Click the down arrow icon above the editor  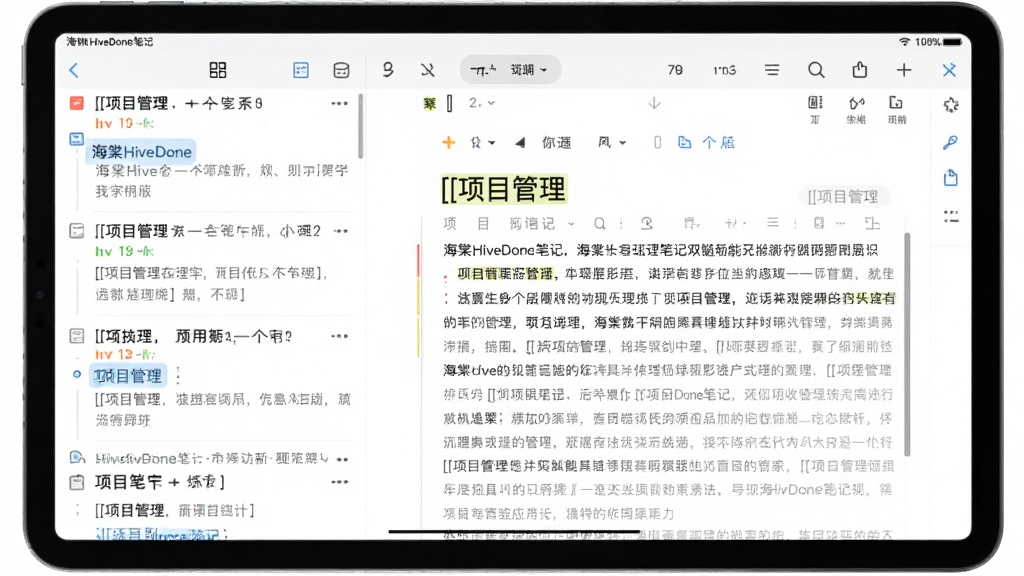click(x=654, y=103)
